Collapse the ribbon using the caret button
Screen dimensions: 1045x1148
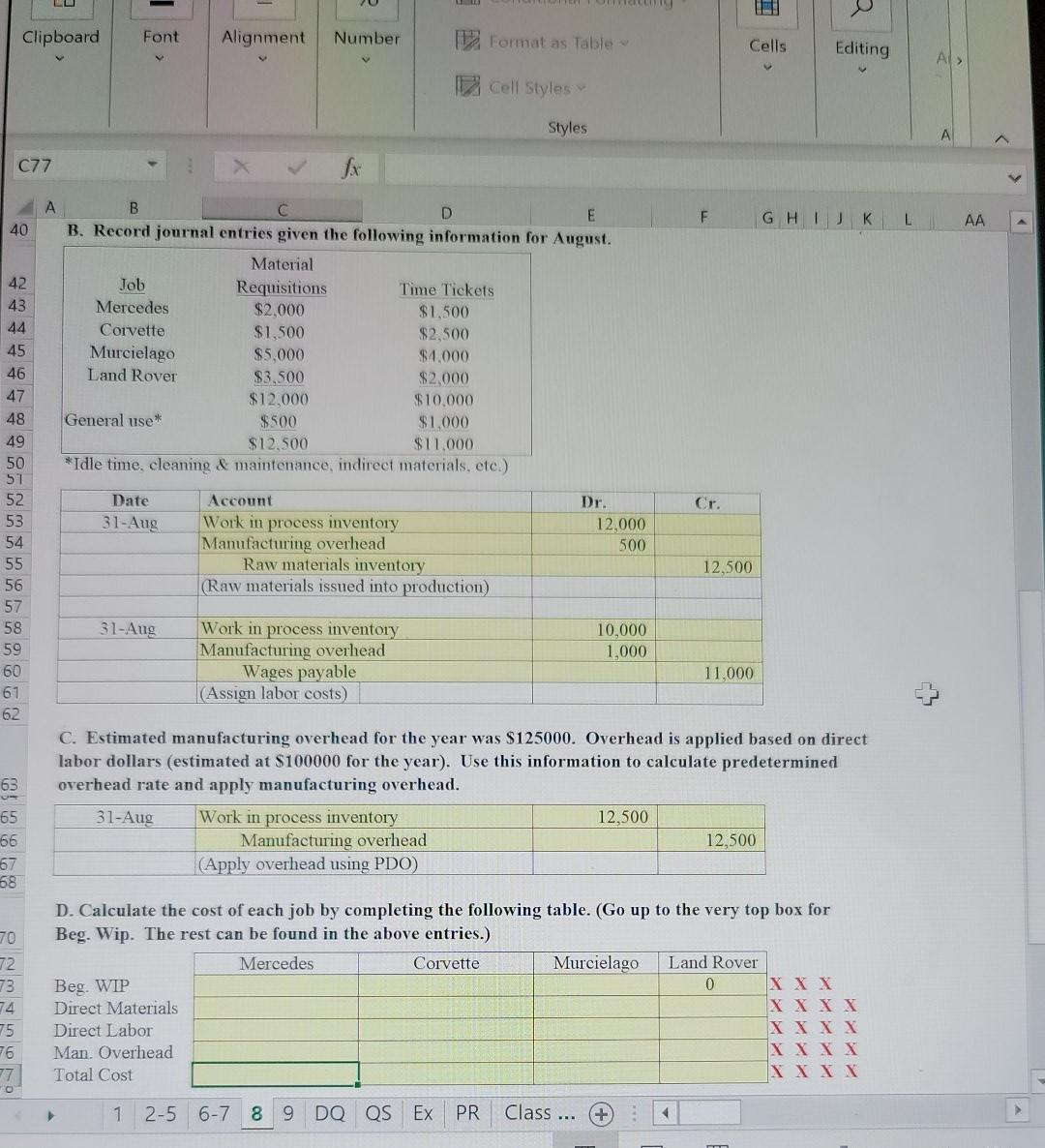point(1001,138)
